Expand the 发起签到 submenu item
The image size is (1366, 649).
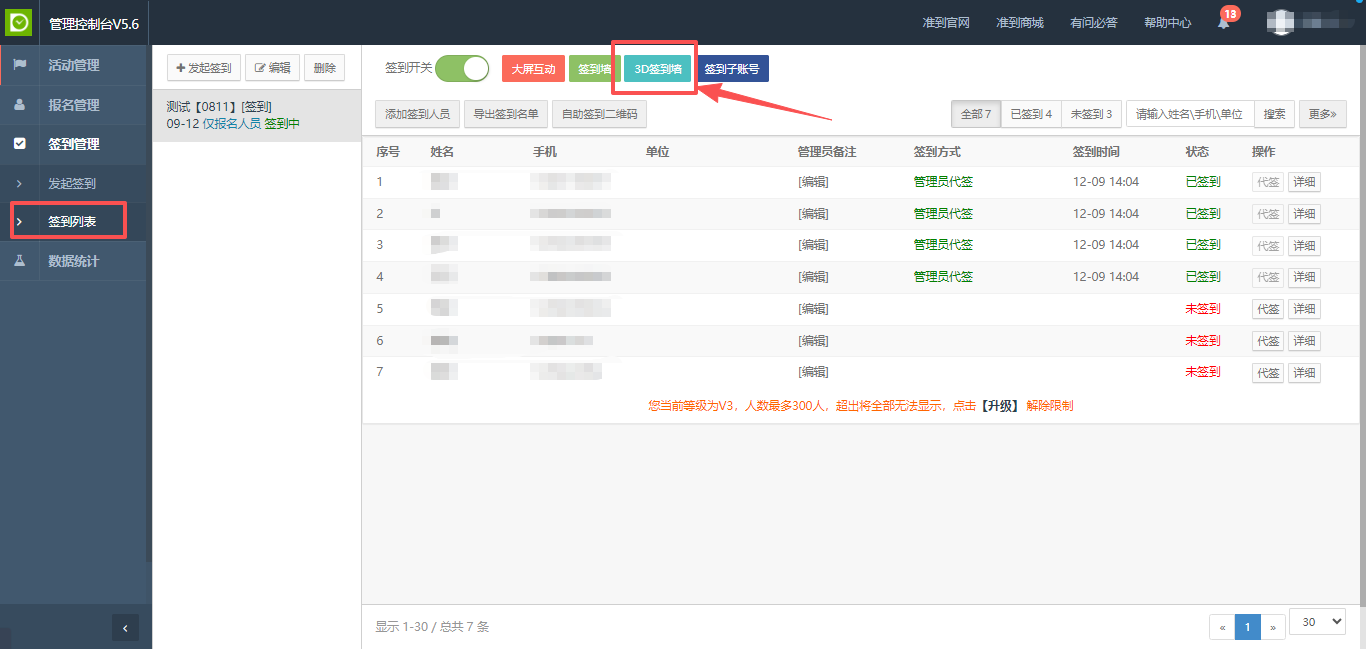72,184
